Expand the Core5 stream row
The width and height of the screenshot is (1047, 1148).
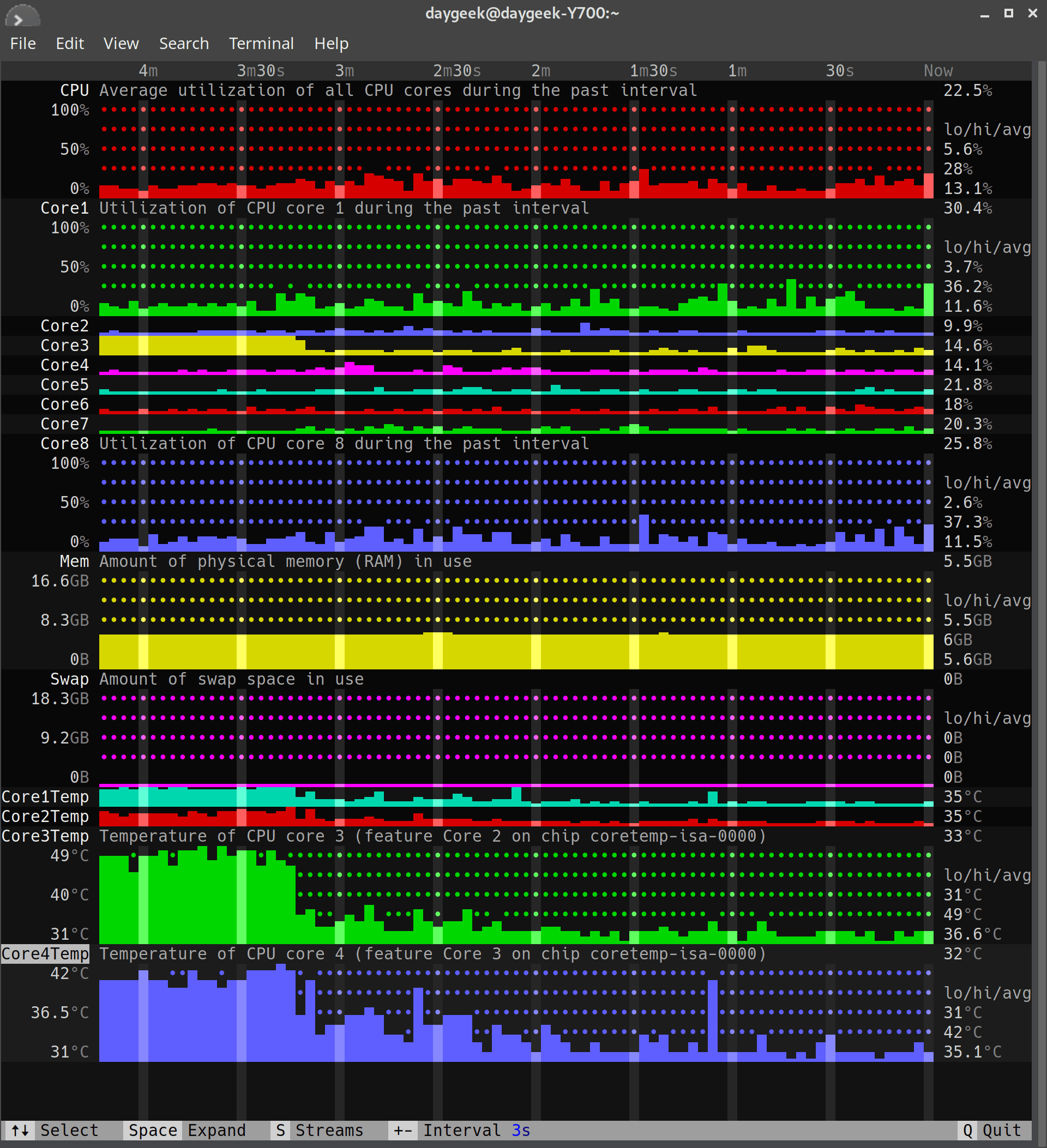(64, 384)
